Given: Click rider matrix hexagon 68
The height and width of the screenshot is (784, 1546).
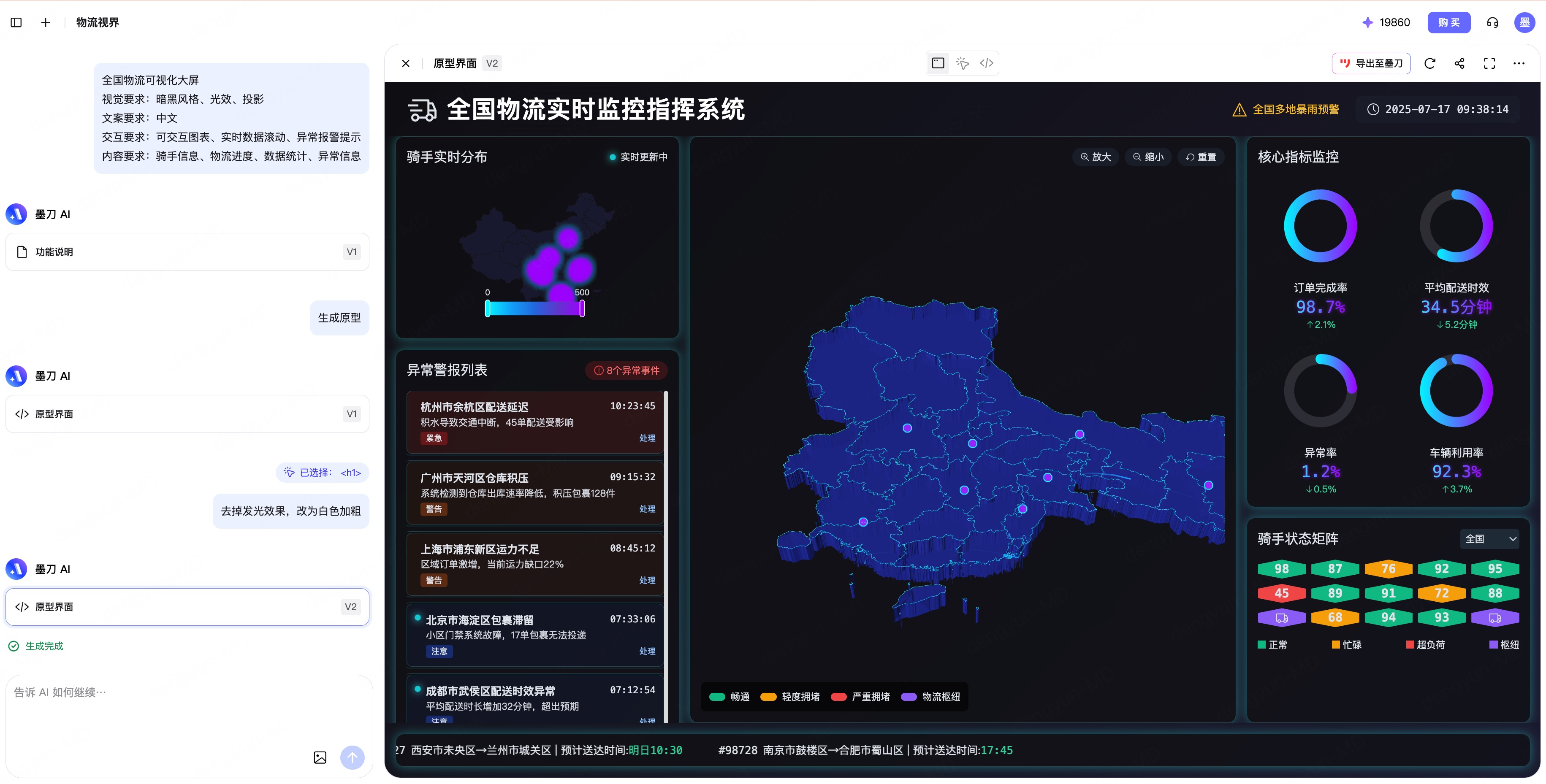Looking at the screenshot, I should 1335,617.
